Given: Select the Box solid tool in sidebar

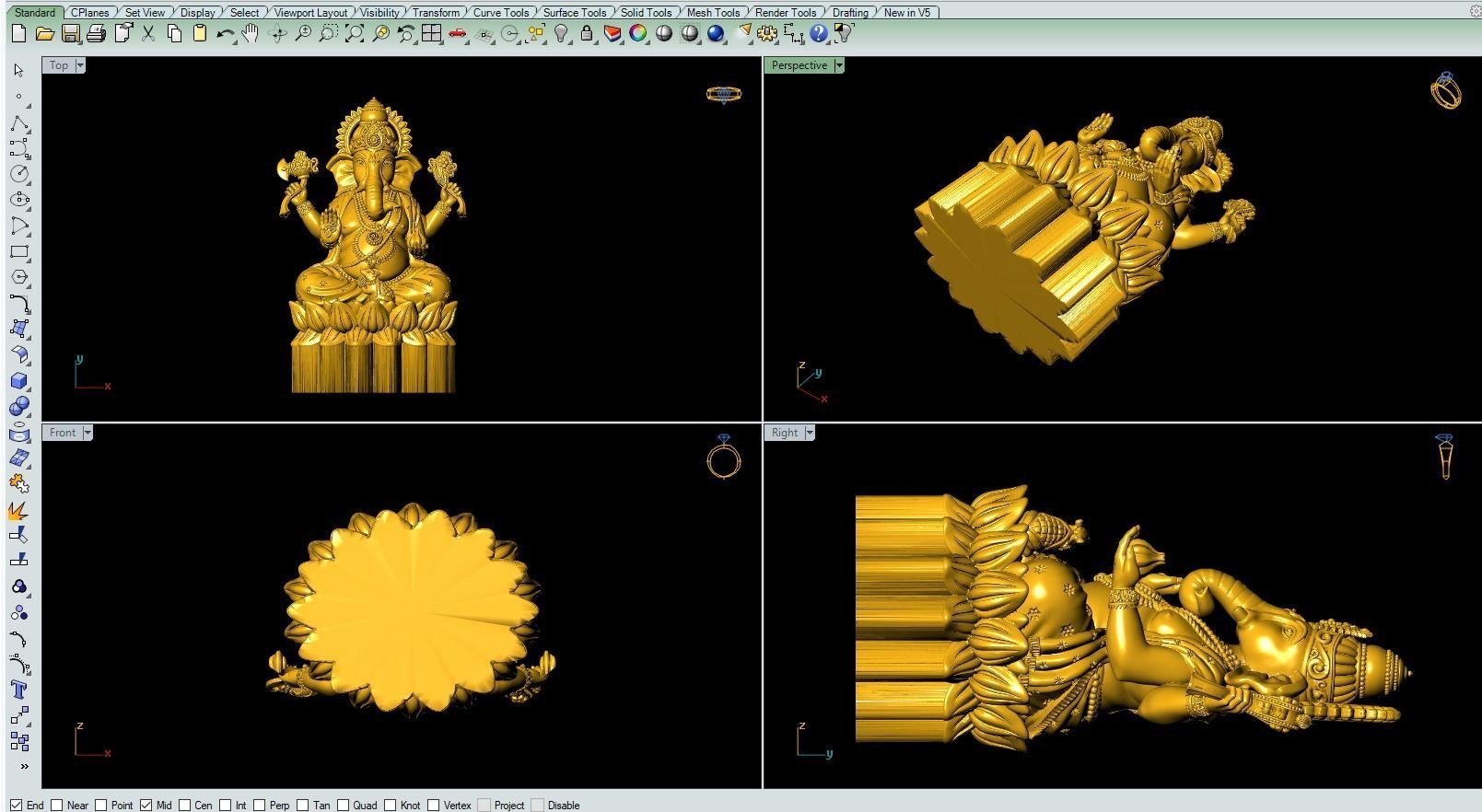Looking at the screenshot, I should point(19,380).
